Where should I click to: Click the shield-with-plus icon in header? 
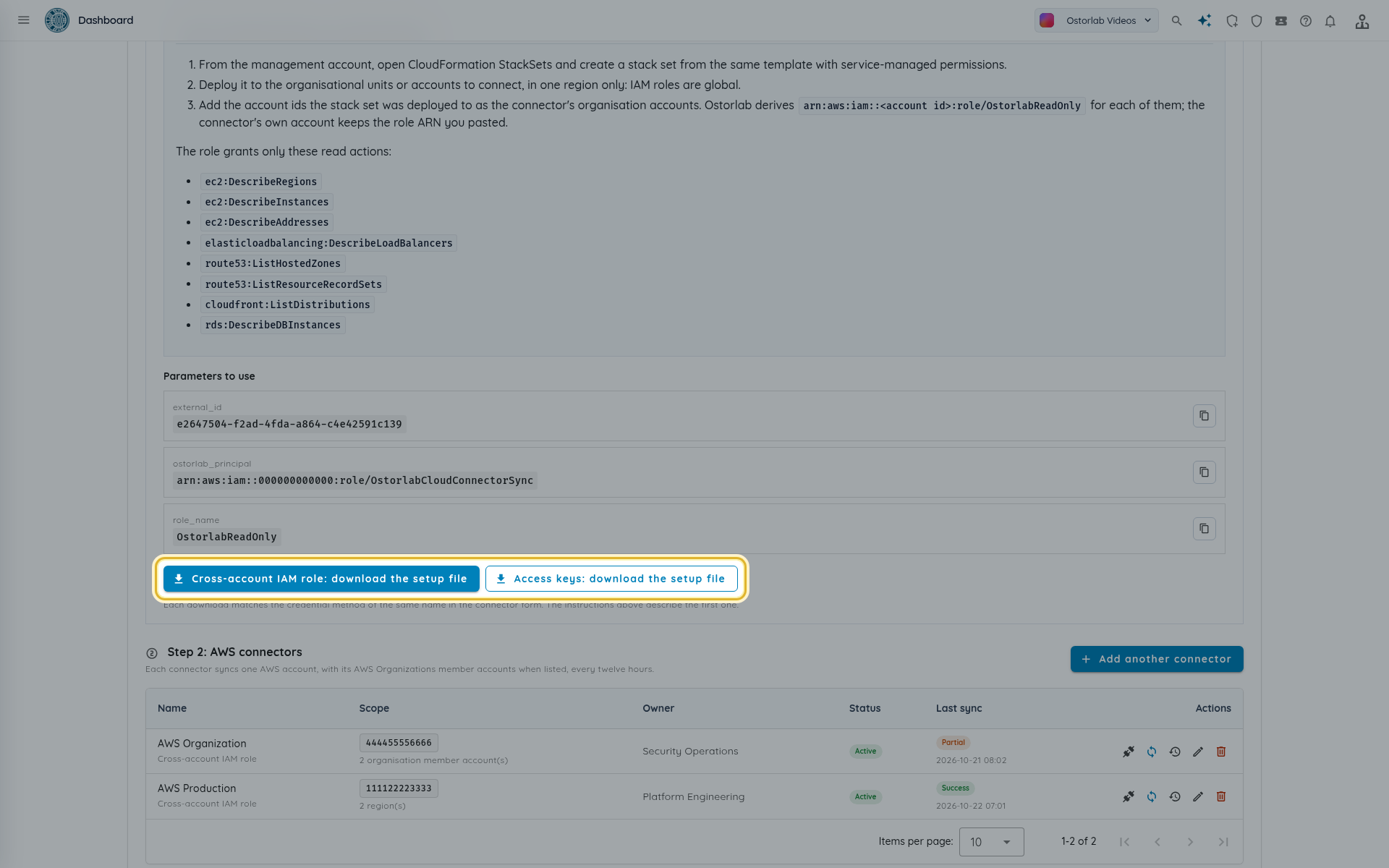pyautogui.click(x=1232, y=21)
